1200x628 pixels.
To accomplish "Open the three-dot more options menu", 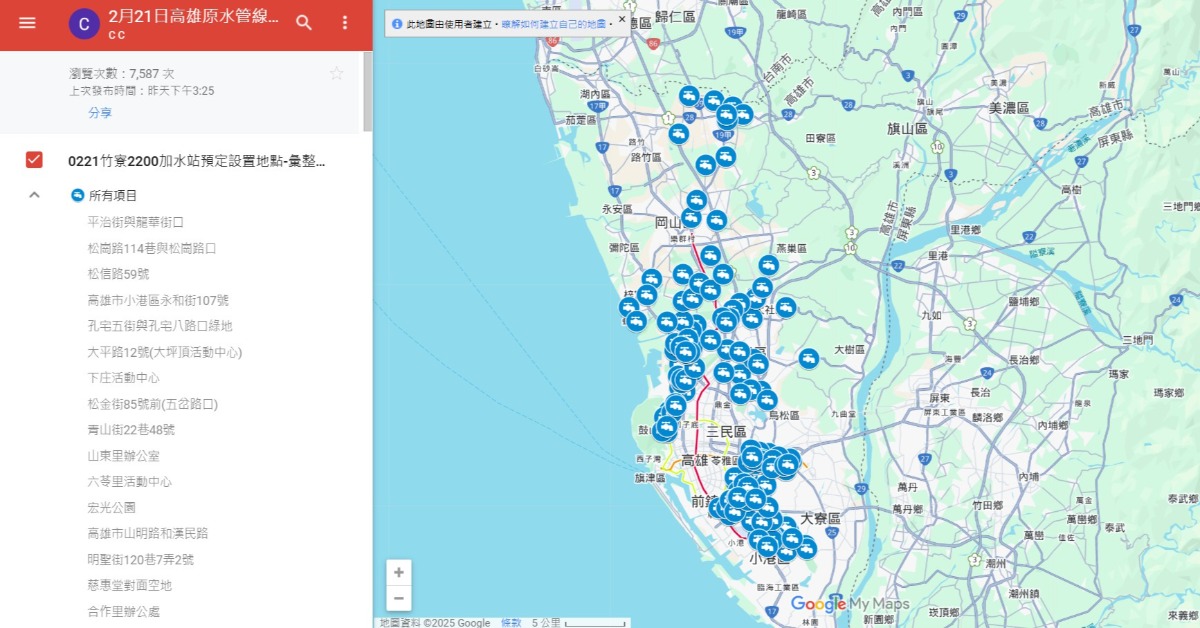I will pos(345,23).
